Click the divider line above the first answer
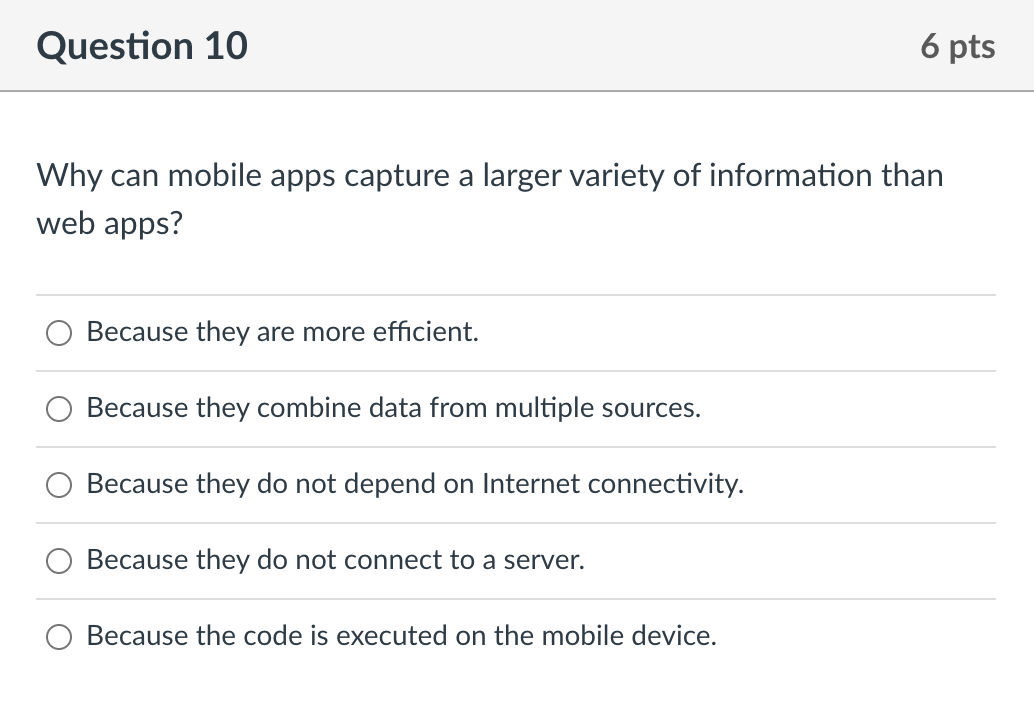The height and width of the screenshot is (708, 1034). [516, 295]
